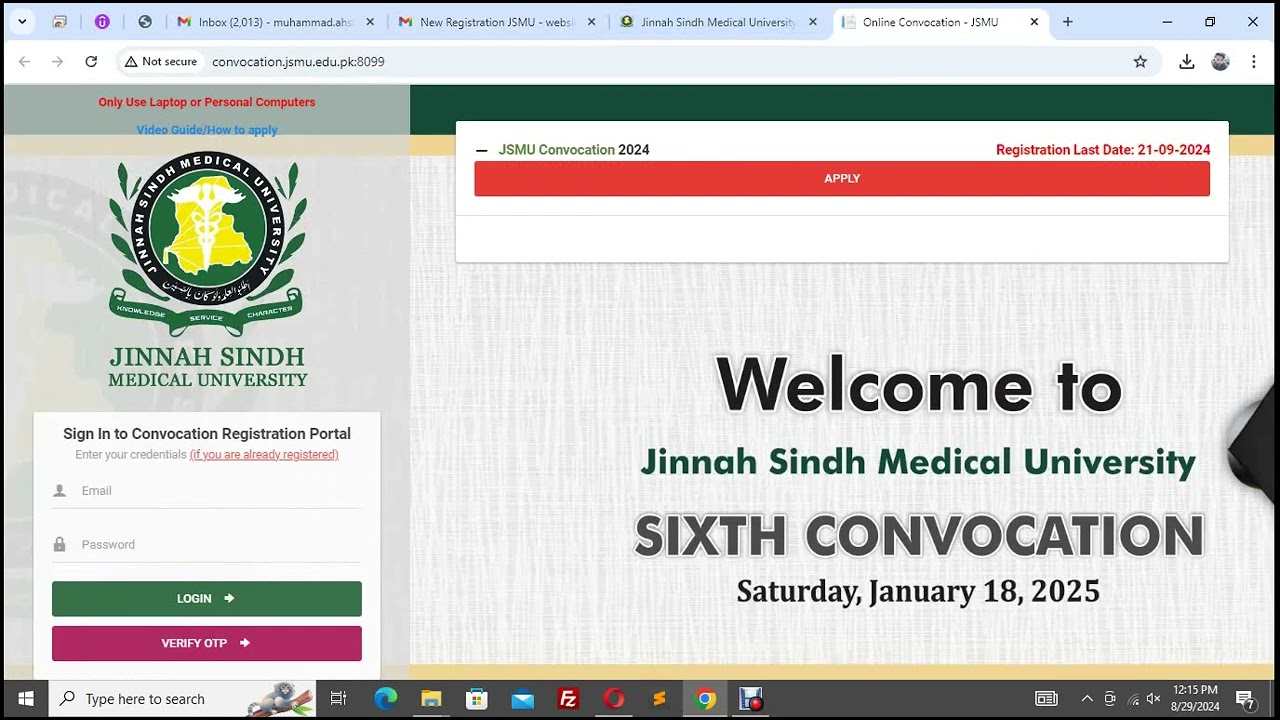Close the Online Convocation - JSMU tab
The width and height of the screenshot is (1280, 720).
pyautogui.click(x=1034, y=22)
